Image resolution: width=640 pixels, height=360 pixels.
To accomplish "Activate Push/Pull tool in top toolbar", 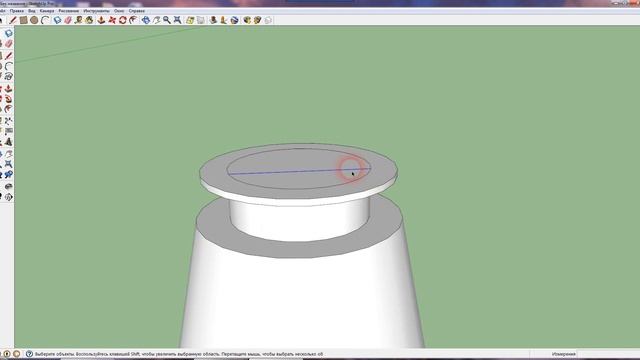I will tap(101, 20).
